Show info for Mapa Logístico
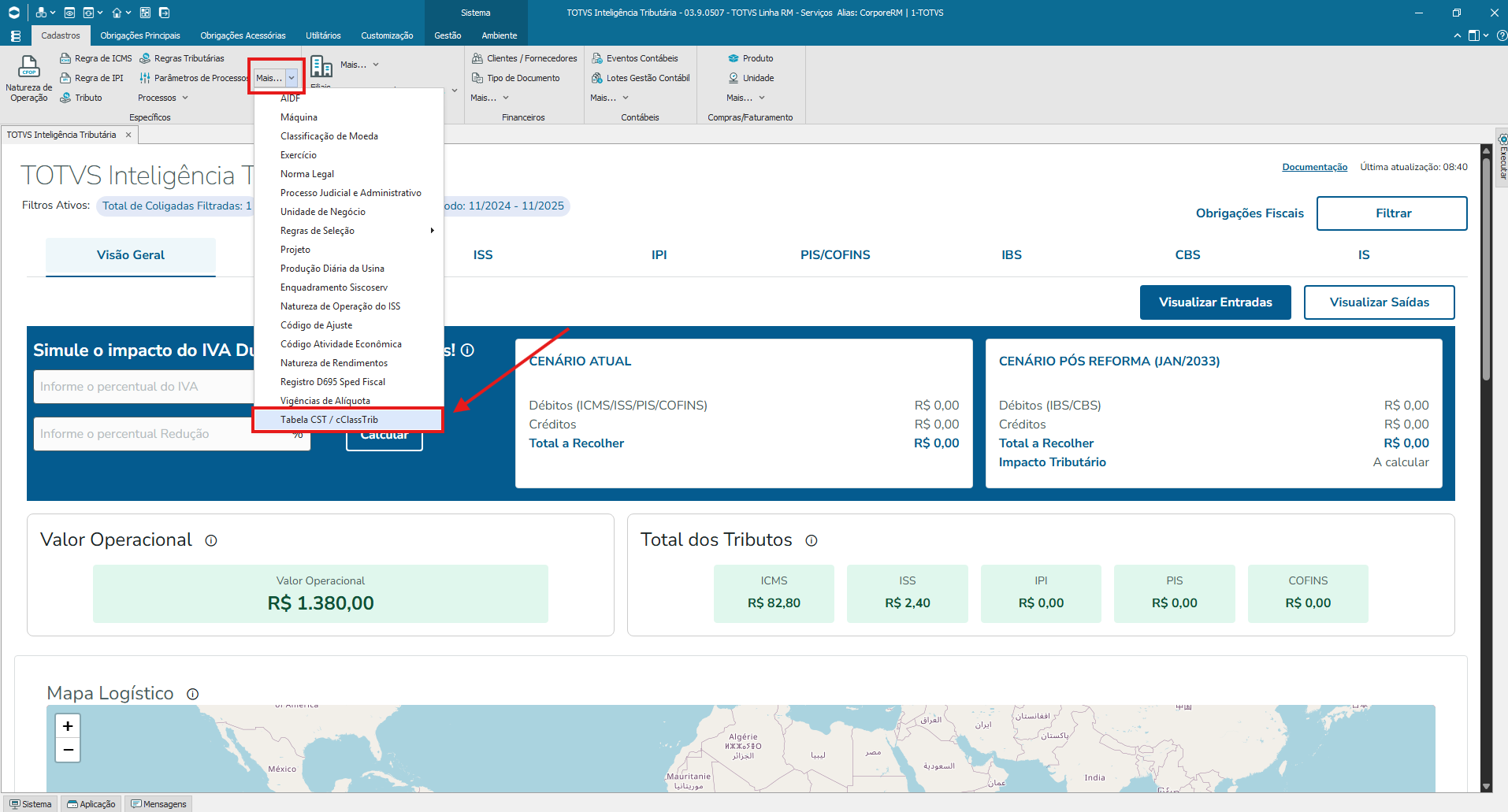This screenshot has width=1508, height=812. (192, 694)
